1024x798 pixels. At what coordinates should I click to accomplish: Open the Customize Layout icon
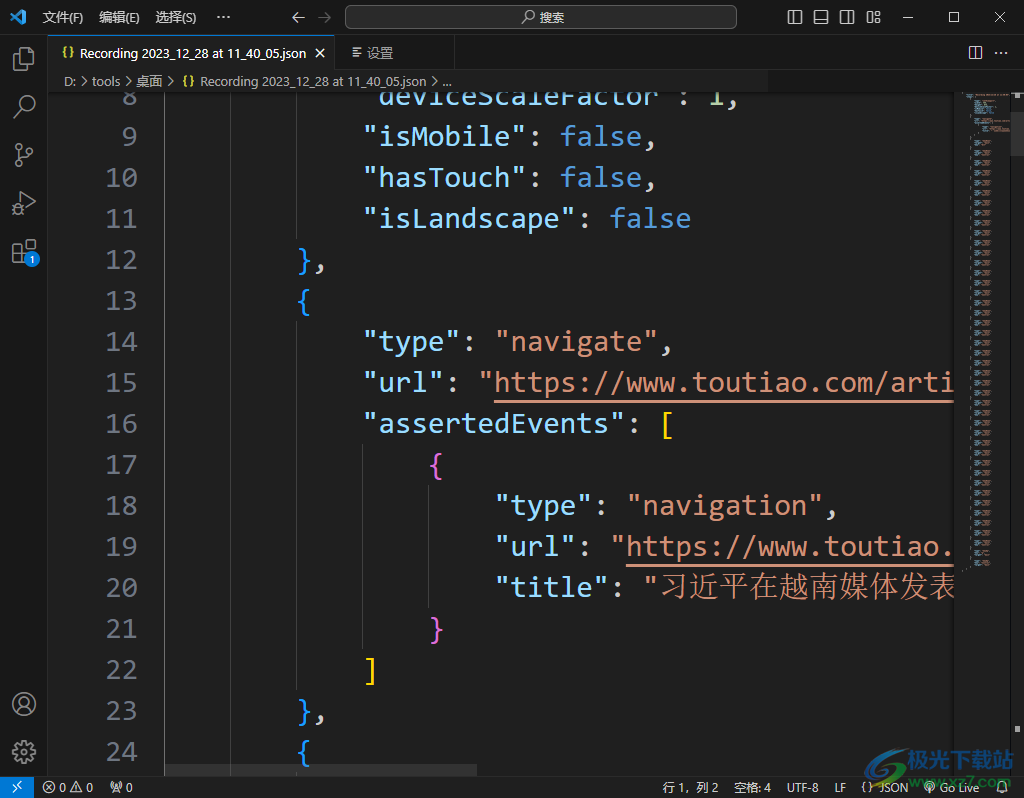(874, 17)
